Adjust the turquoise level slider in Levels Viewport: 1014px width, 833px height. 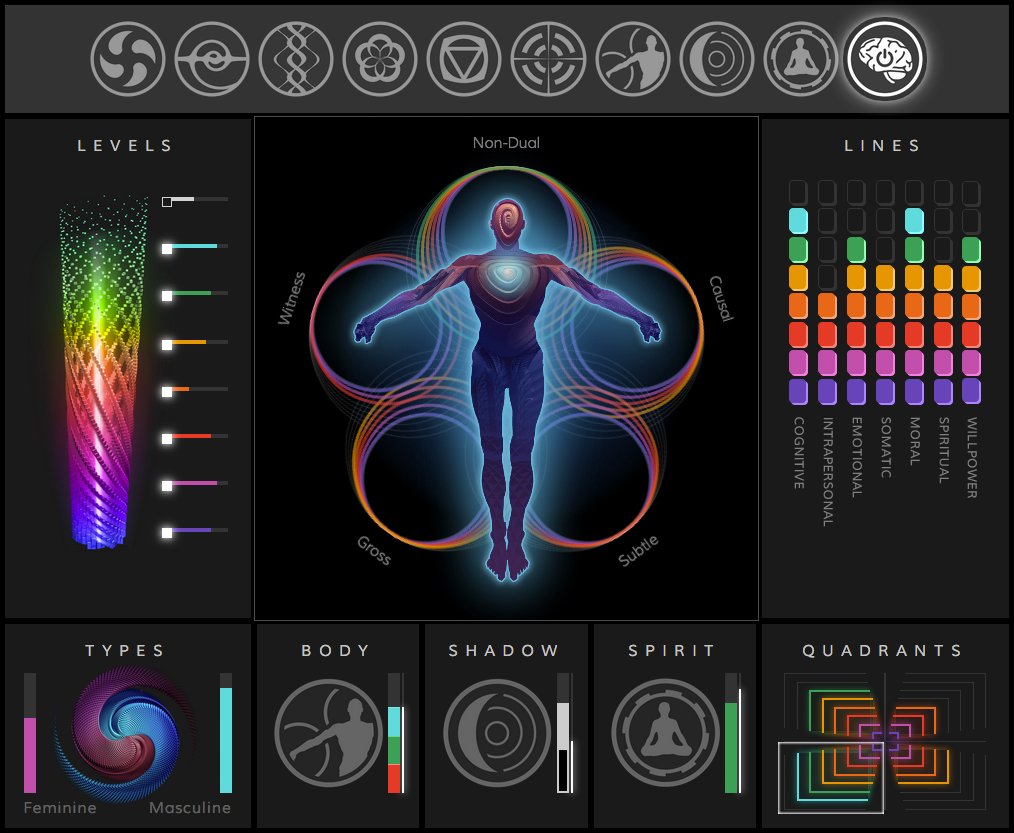pyautogui.click(x=168, y=246)
